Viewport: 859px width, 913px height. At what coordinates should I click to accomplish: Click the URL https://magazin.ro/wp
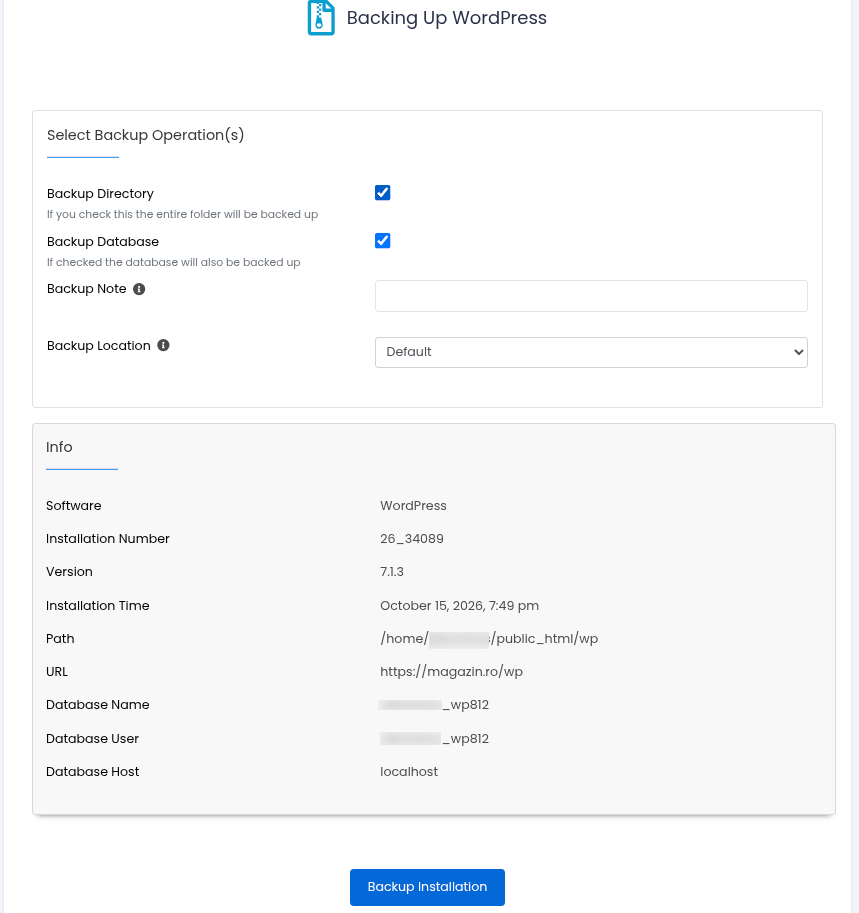[451, 671]
